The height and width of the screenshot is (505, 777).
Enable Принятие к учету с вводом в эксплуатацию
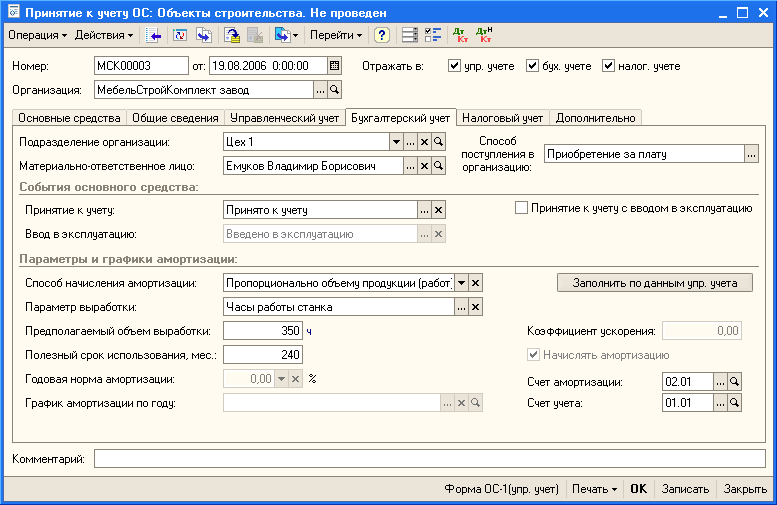pyautogui.click(x=521, y=208)
